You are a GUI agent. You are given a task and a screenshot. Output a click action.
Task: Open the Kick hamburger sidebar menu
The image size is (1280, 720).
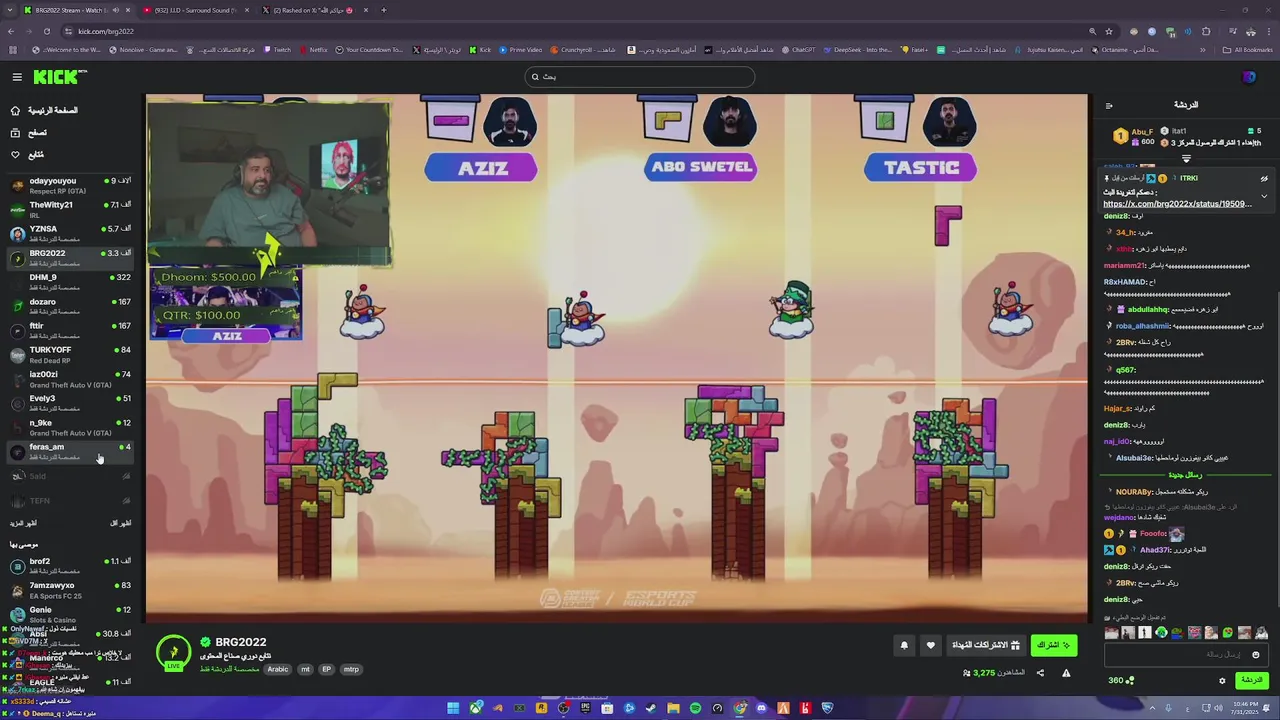pyautogui.click(x=17, y=77)
